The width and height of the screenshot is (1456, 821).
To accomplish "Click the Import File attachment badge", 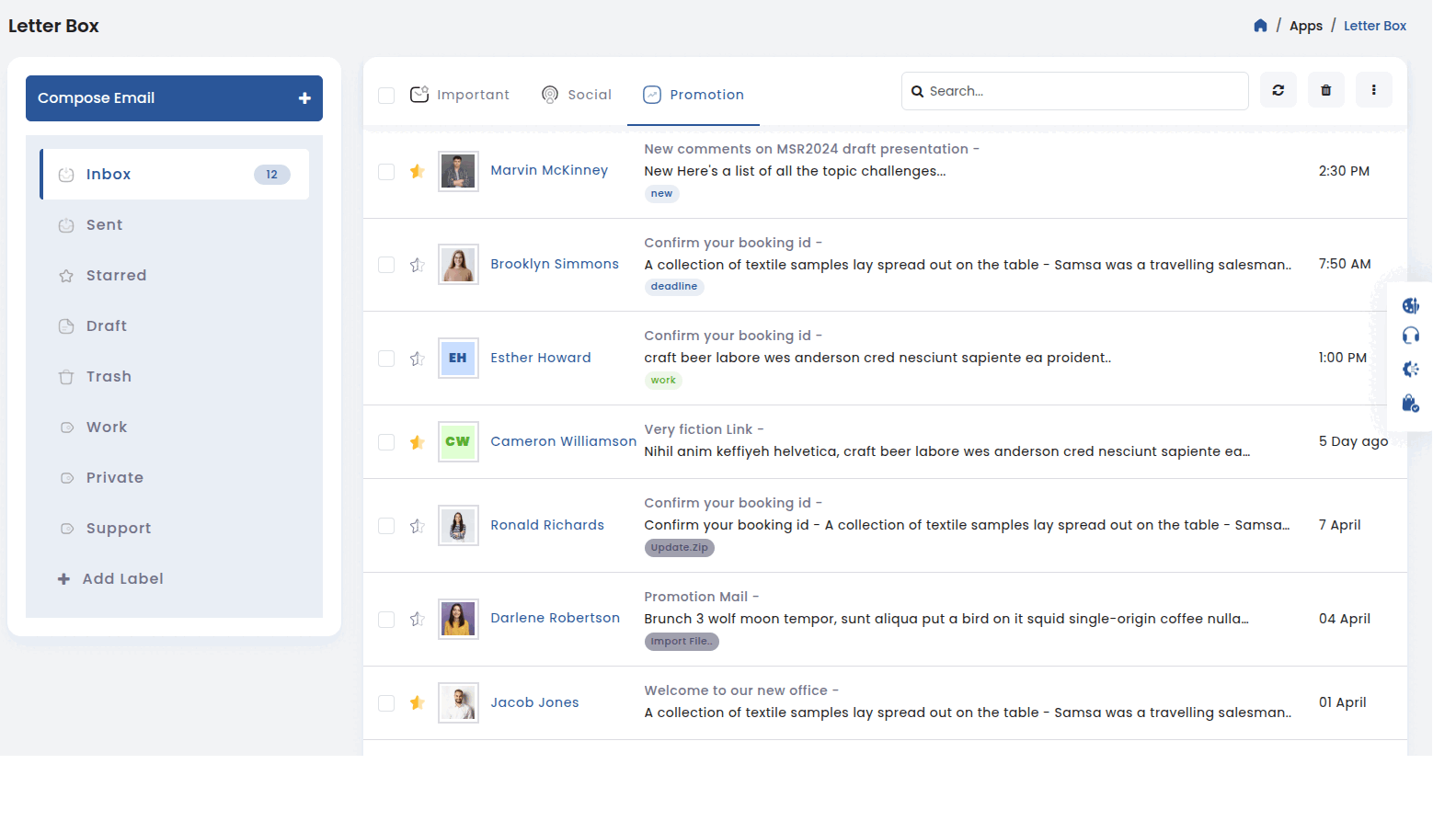I will tap(681, 642).
